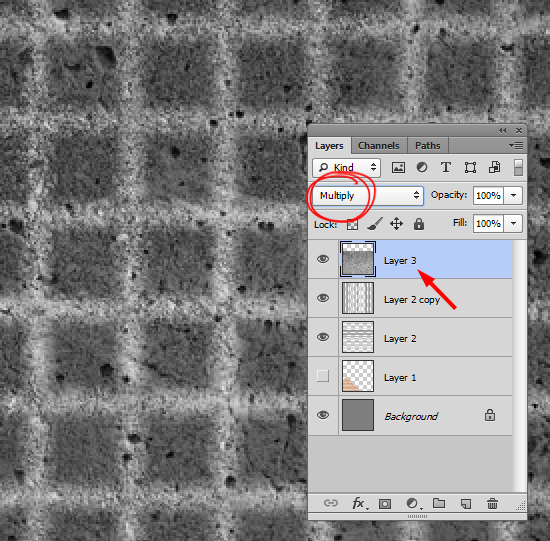Screen dimensions: 550x541
Task: Click Background layer lock icon
Action: [490, 415]
